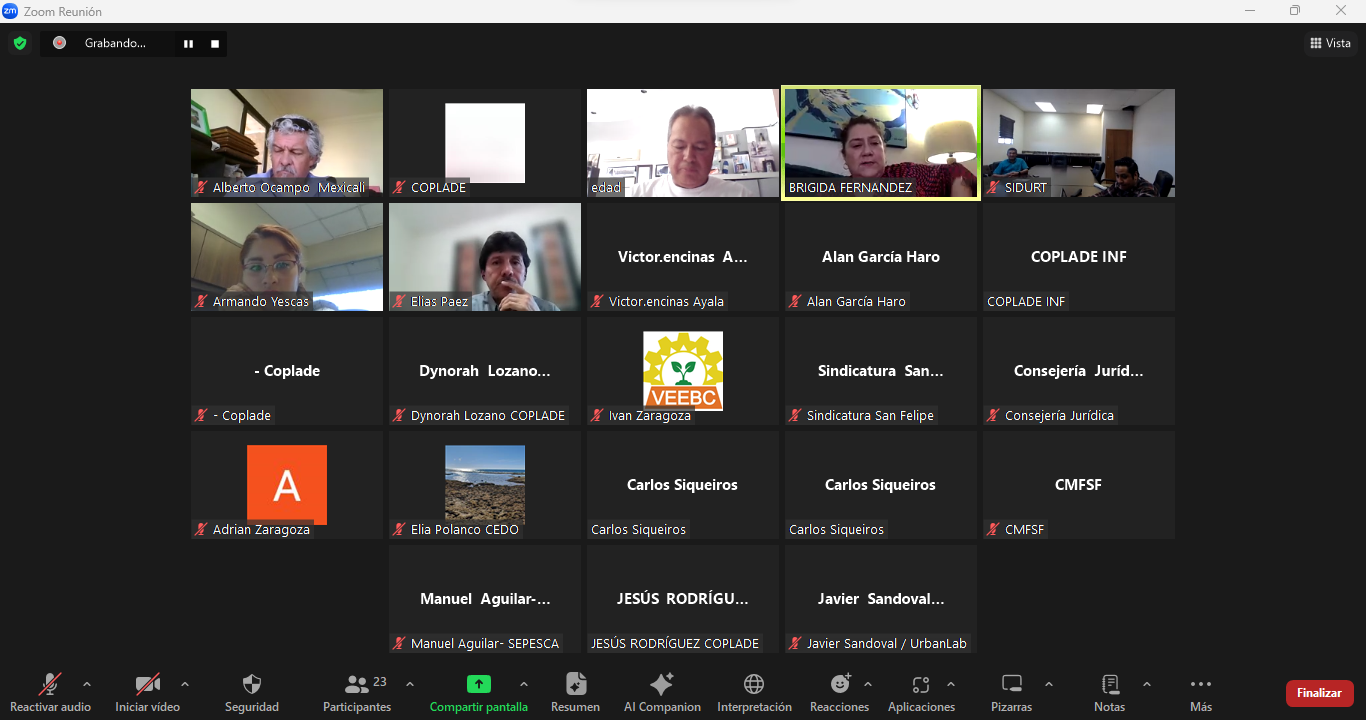The image size is (1366, 720).
Task: Click muted mic icon beside CMFSF label
Action: pyautogui.click(x=994, y=529)
